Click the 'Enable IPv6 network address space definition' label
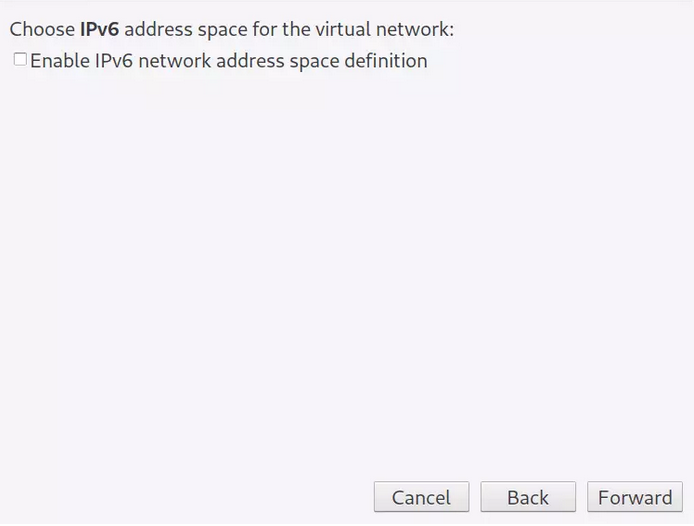The width and height of the screenshot is (694, 526). [x=228, y=61]
